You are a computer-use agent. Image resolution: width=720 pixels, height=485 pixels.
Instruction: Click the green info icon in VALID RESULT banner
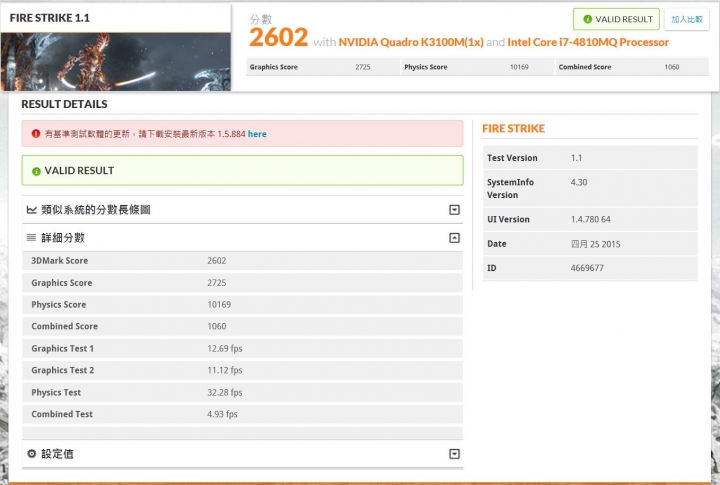click(x=36, y=171)
